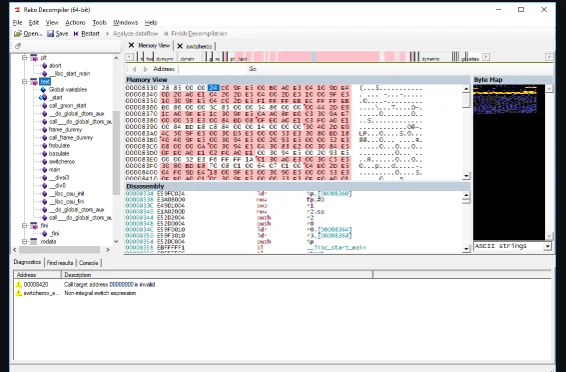Click Finish Decompilation in the toolbar
Image resolution: width=566 pixels, height=372 pixels.
coord(195,34)
